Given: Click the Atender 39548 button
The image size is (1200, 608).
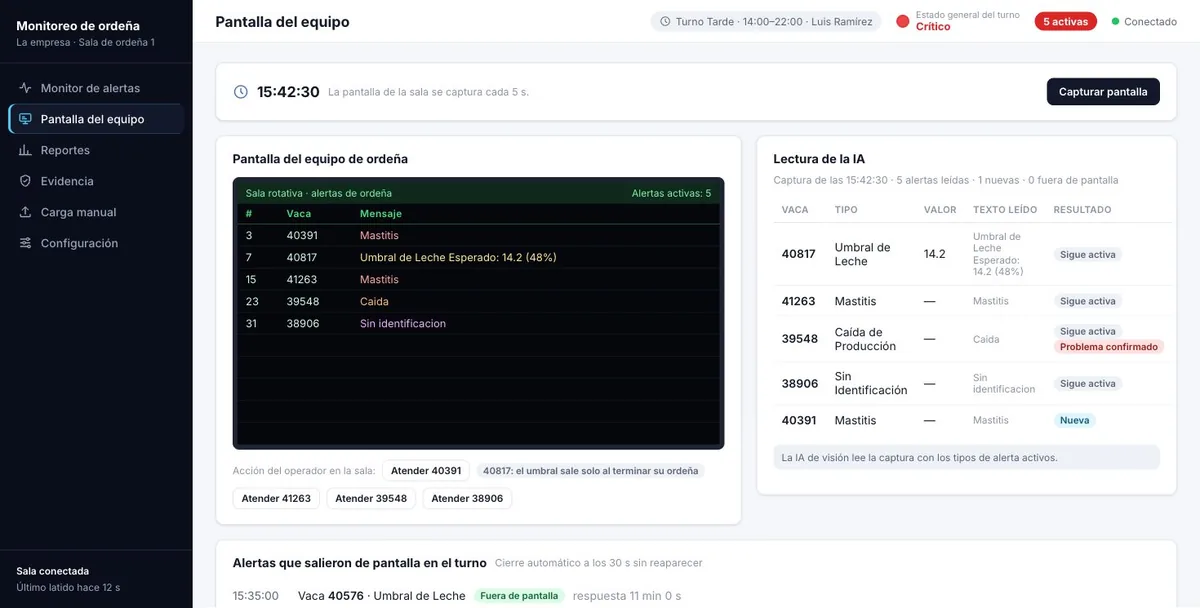Looking at the screenshot, I should pyautogui.click(x=371, y=498).
